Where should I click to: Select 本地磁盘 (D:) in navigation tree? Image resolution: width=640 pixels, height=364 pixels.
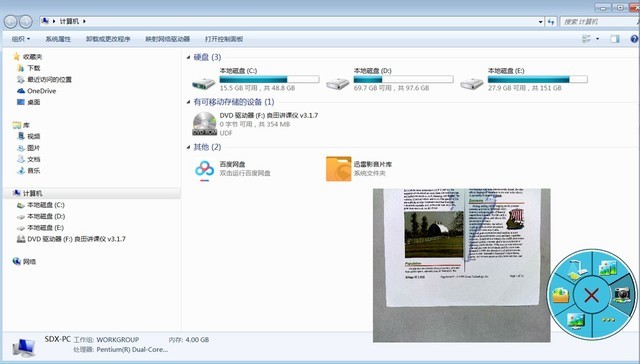pos(41,216)
